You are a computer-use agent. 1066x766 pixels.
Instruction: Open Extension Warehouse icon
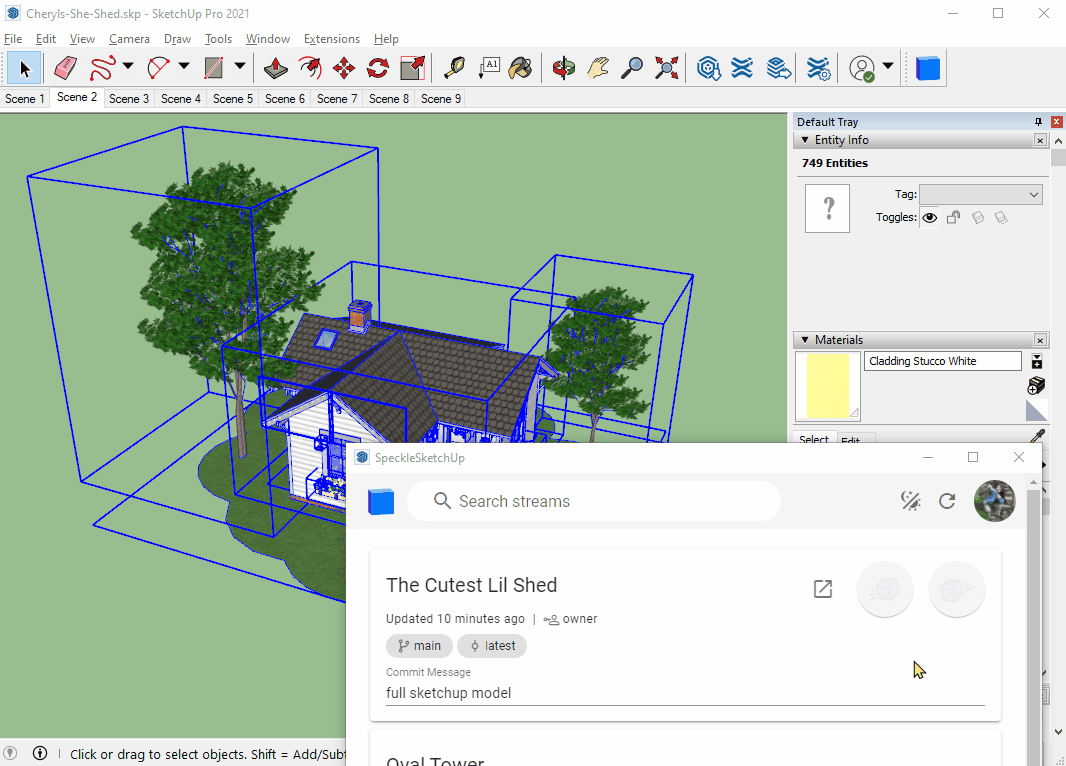tap(742, 68)
